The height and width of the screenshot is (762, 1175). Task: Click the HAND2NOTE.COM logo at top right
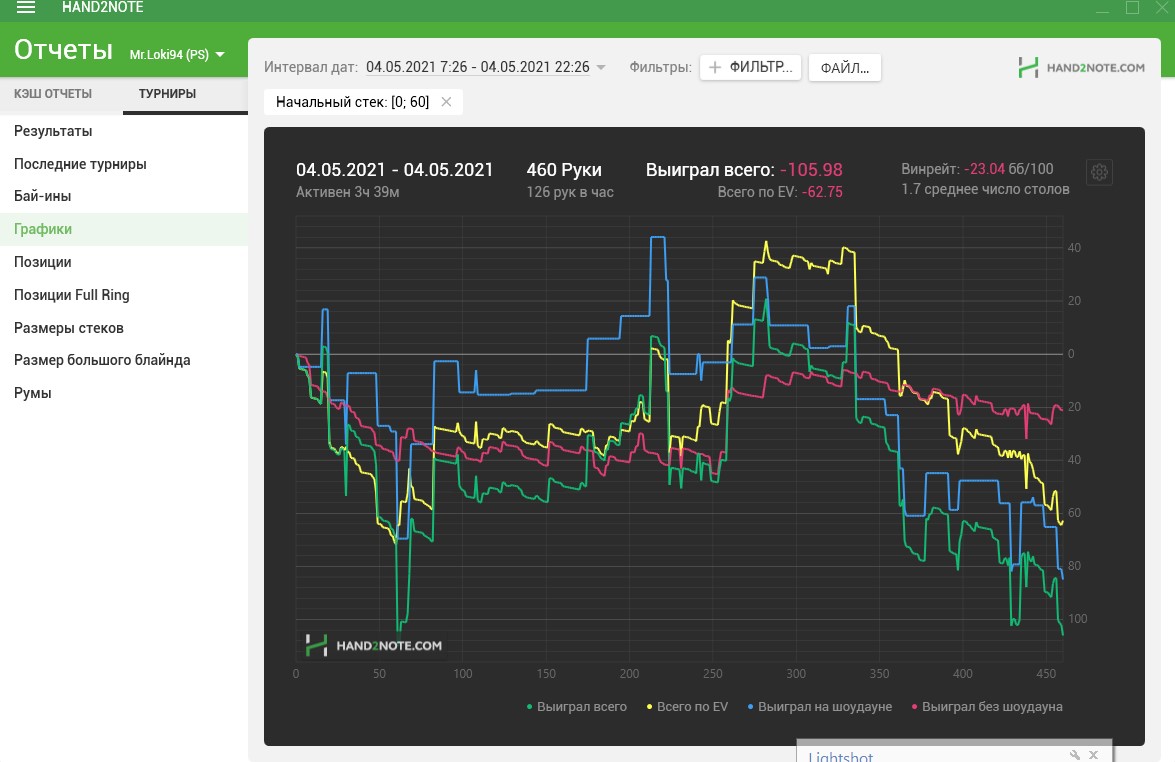(x=1081, y=67)
